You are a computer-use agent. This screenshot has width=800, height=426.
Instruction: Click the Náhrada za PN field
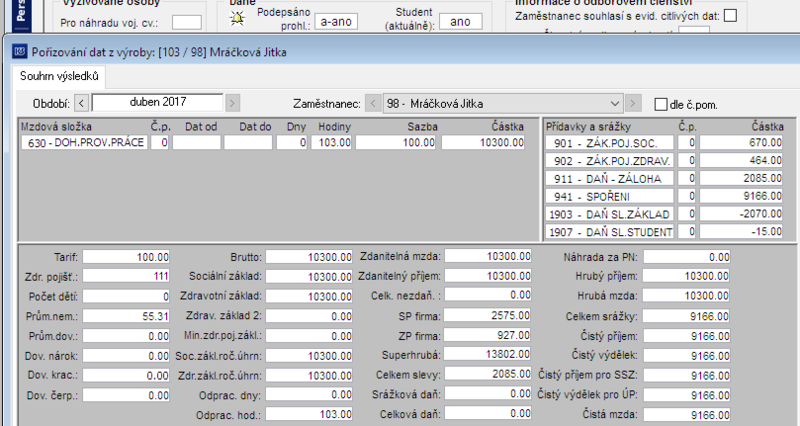[687, 257]
